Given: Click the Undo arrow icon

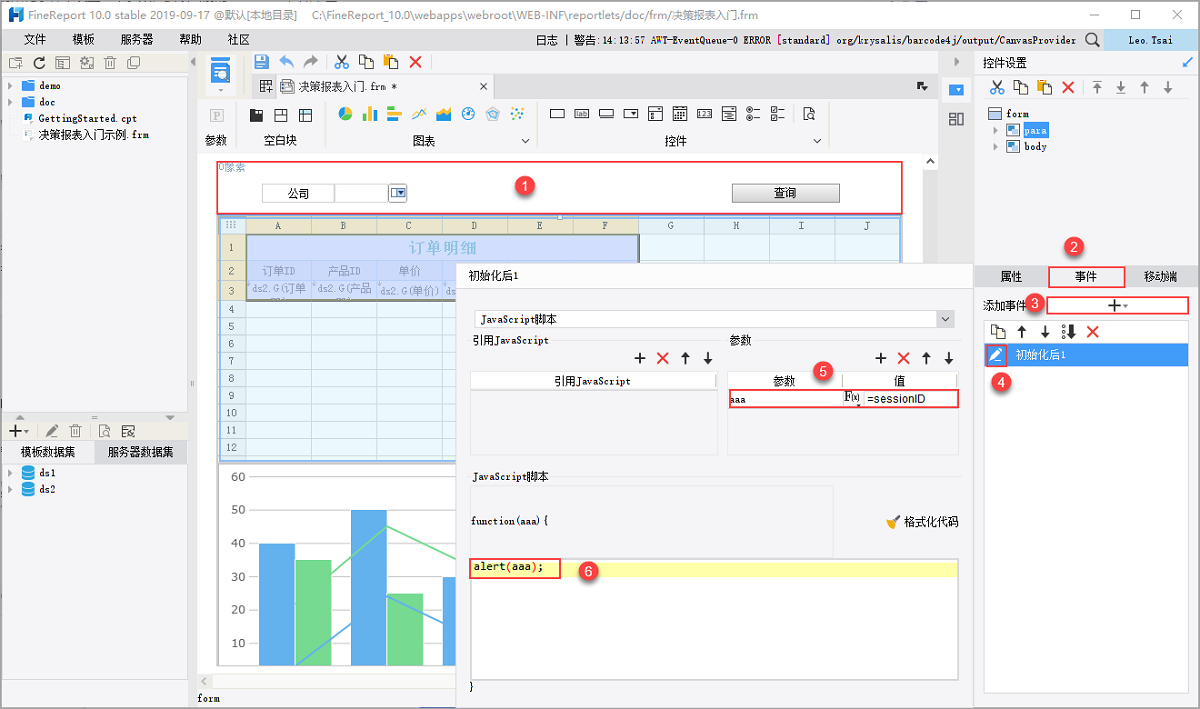Looking at the screenshot, I should (x=287, y=61).
